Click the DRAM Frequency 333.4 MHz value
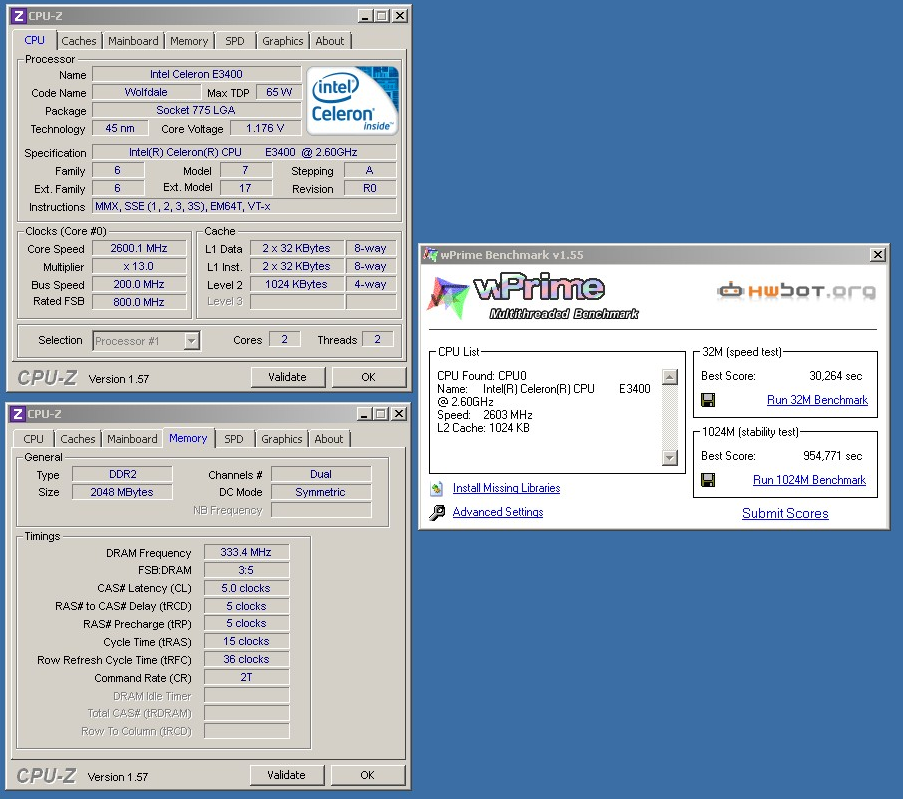This screenshot has height=799, width=903. point(246,552)
